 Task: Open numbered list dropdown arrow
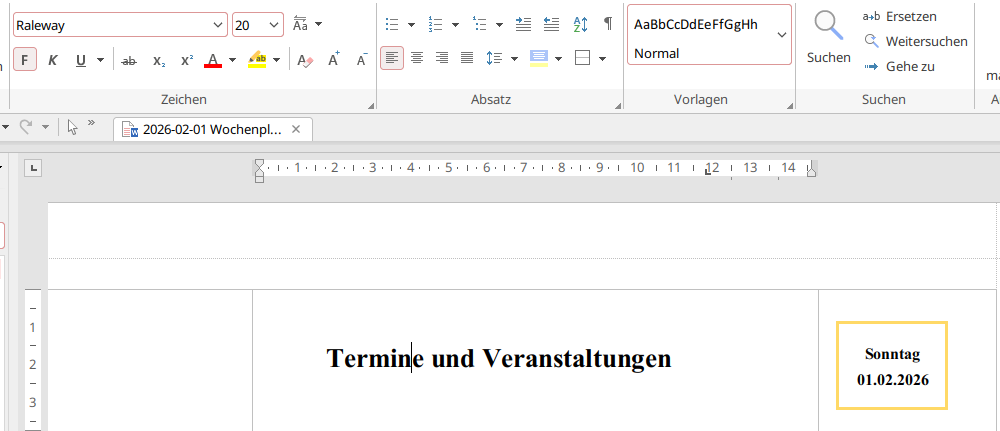(x=455, y=25)
